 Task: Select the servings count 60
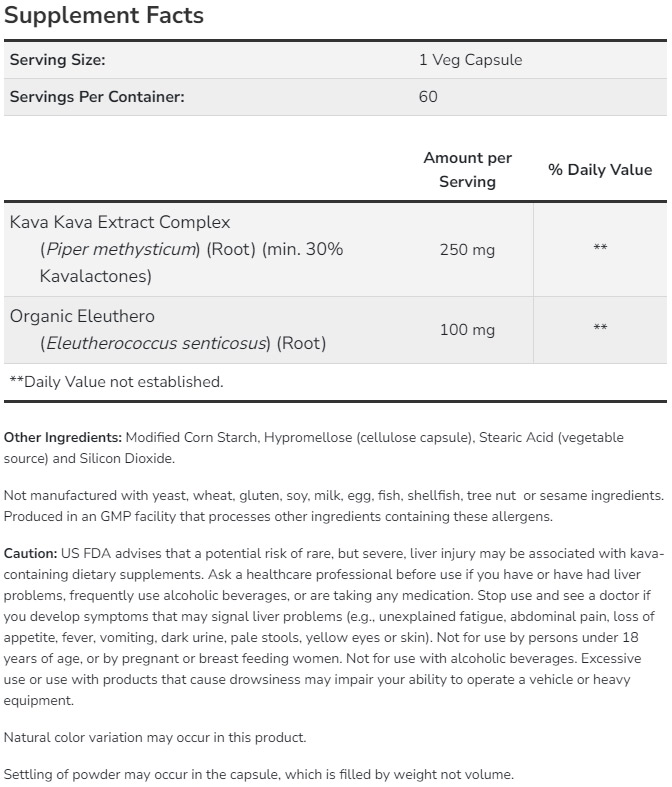coord(428,97)
